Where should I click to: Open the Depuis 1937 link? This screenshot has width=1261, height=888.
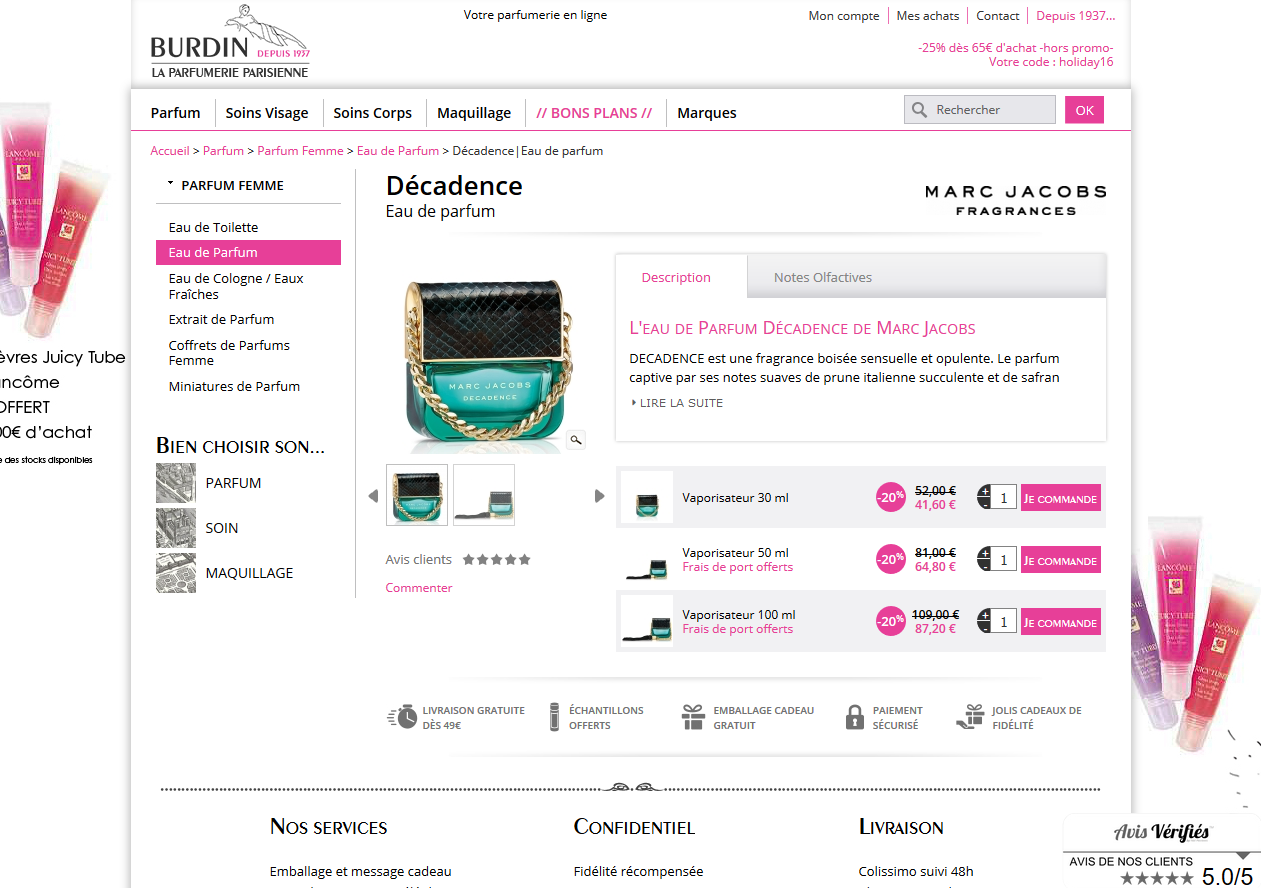pyautogui.click(x=1075, y=16)
